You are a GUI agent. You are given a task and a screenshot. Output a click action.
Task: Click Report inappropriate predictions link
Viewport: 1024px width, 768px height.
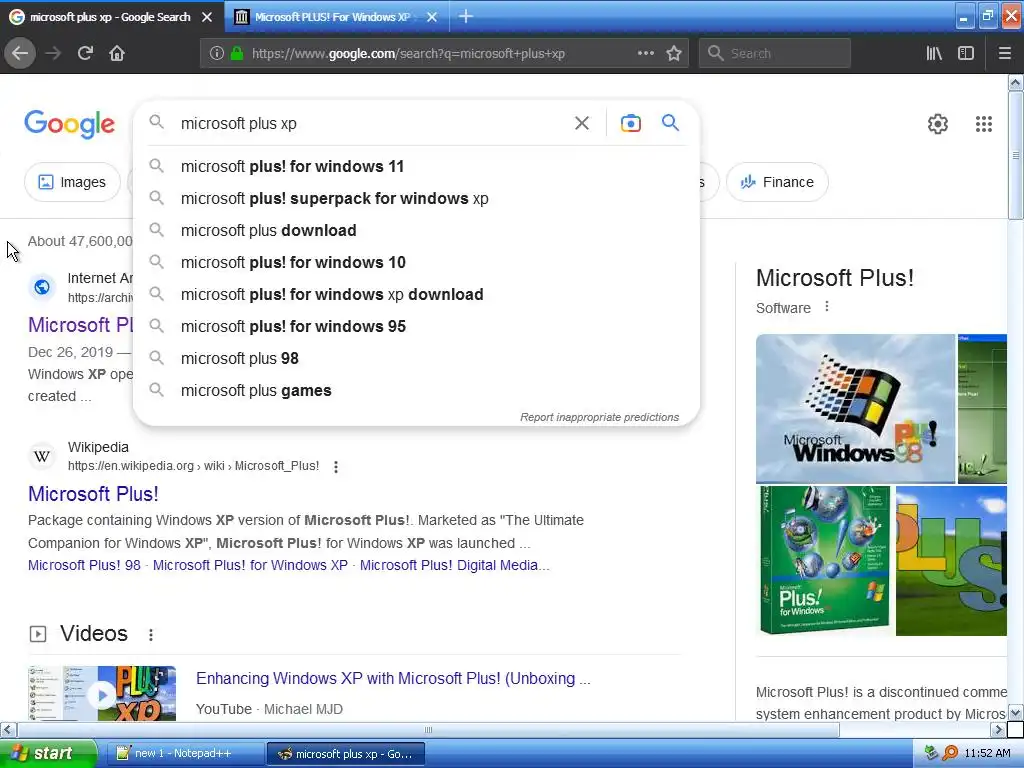(x=599, y=417)
